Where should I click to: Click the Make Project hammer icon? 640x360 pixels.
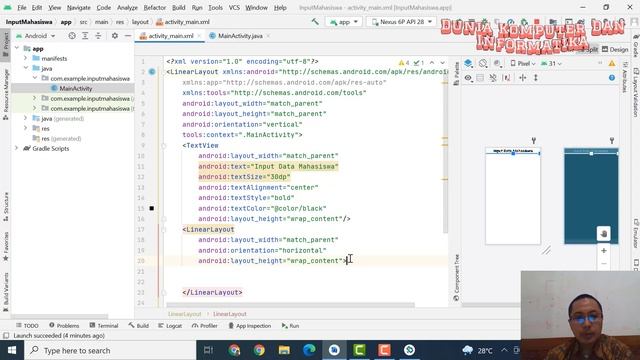315,22
